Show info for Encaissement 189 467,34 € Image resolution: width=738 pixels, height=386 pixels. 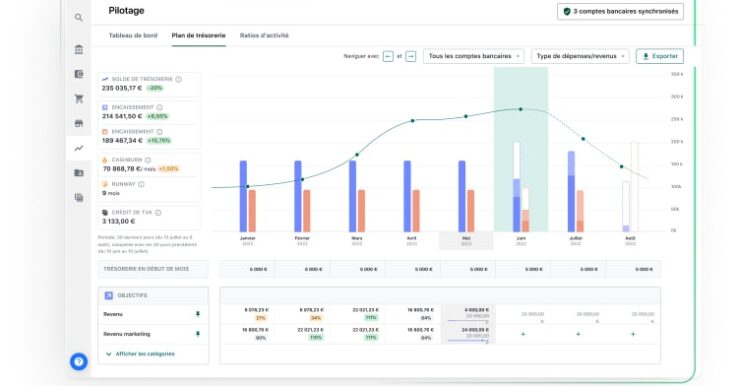pos(160,132)
